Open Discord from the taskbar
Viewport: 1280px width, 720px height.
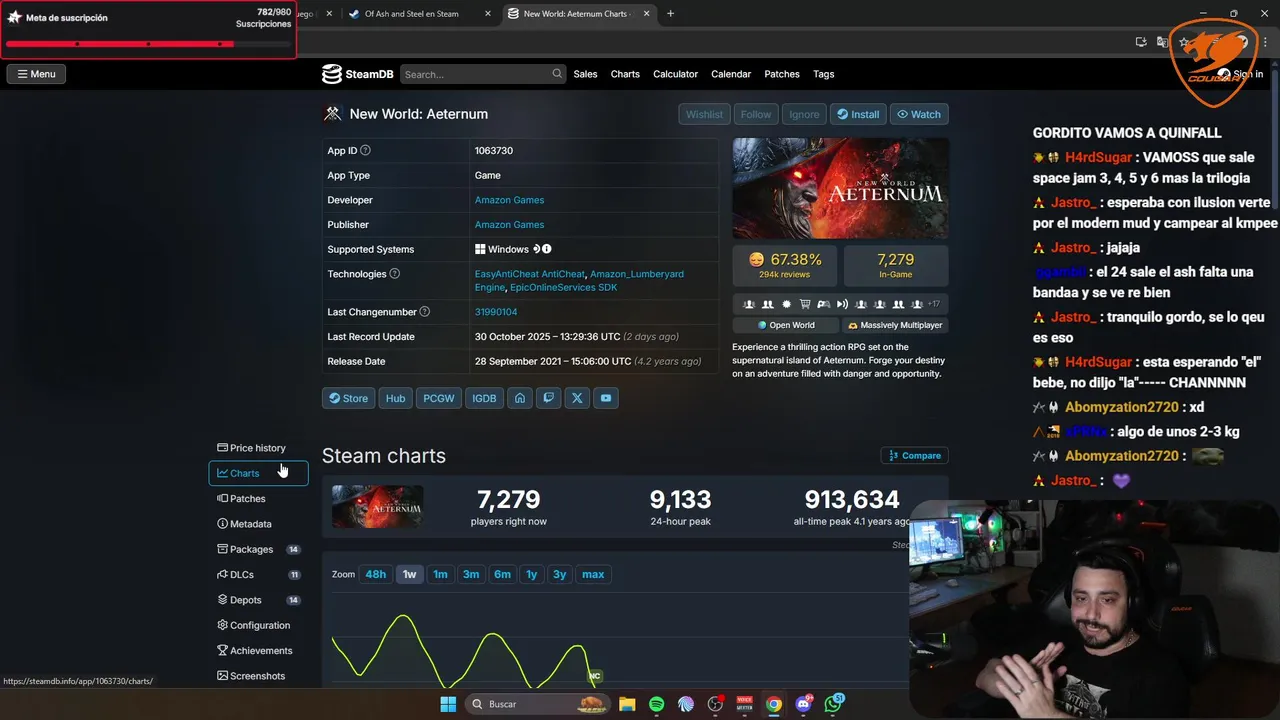pos(803,704)
